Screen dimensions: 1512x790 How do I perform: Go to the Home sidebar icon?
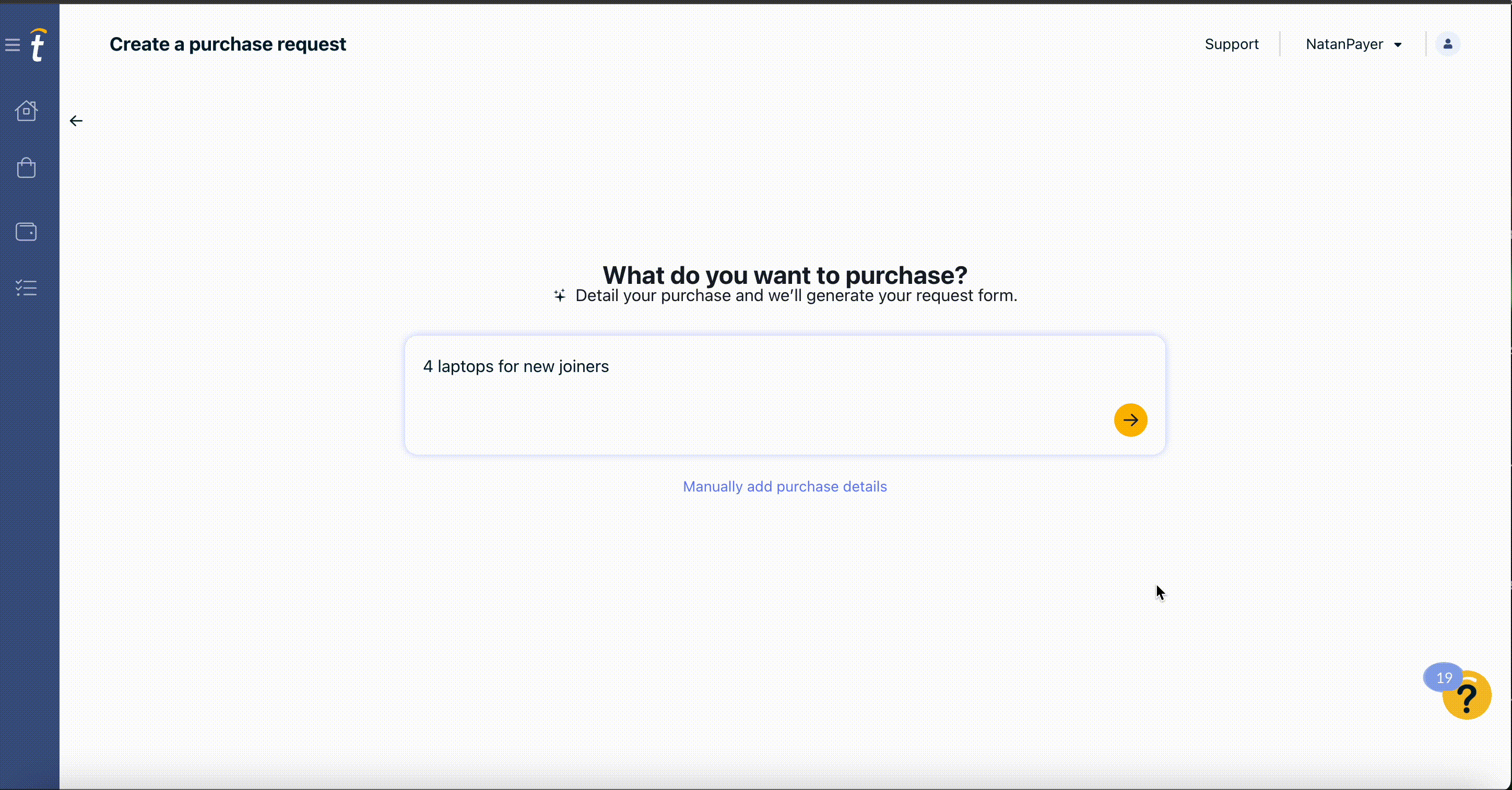pyautogui.click(x=27, y=110)
